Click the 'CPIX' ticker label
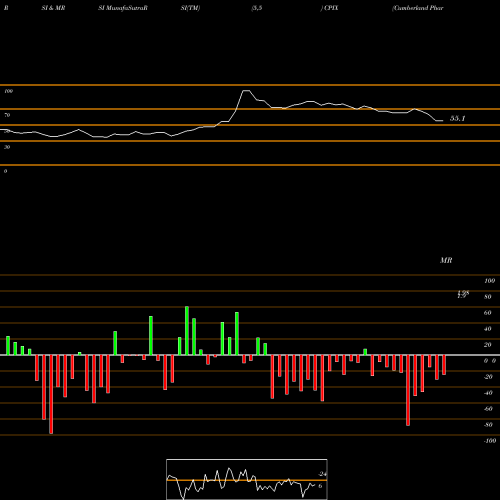This screenshot has height=500, width=500. pos(331,8)
